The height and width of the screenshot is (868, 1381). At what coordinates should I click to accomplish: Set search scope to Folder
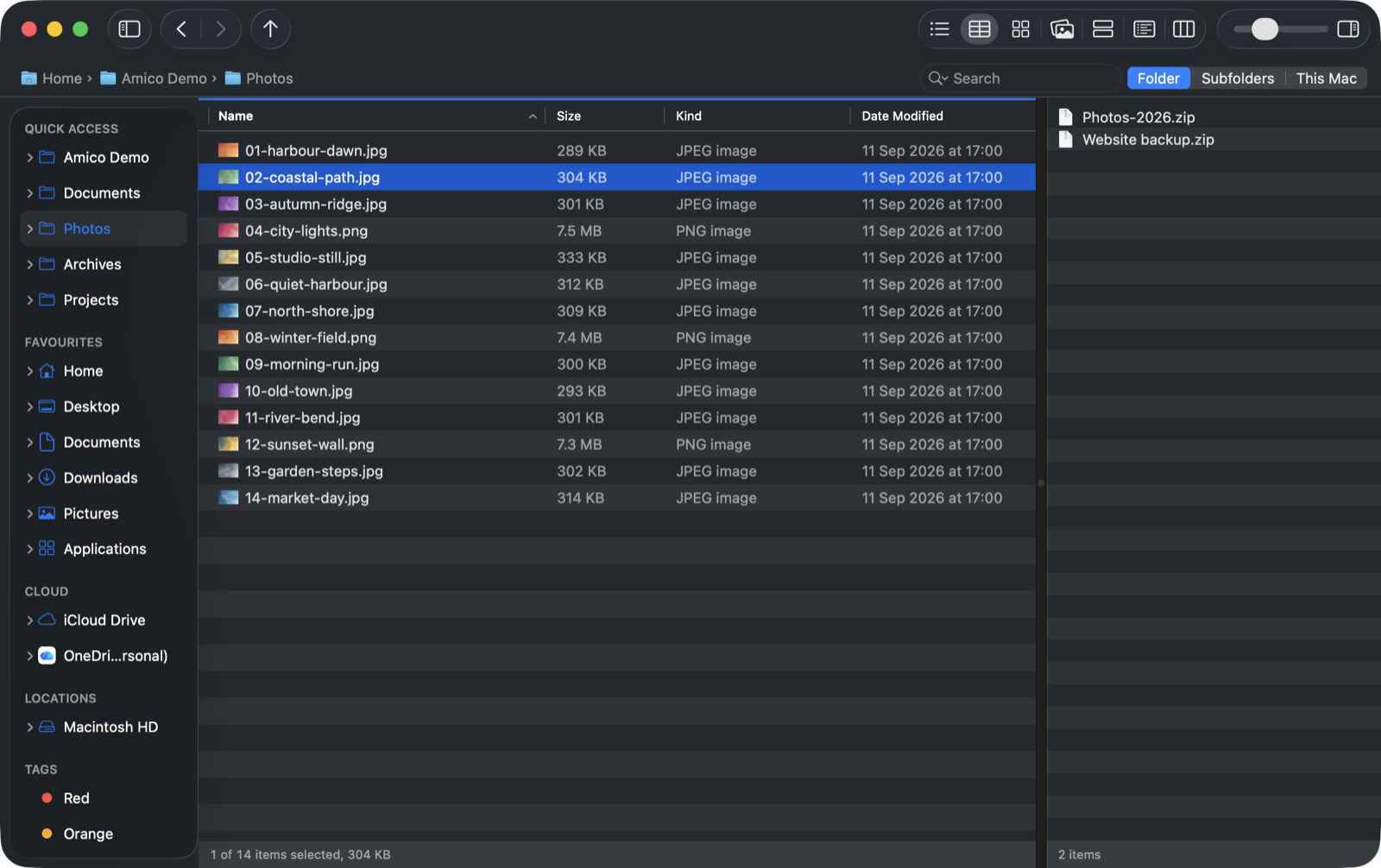1158,79
